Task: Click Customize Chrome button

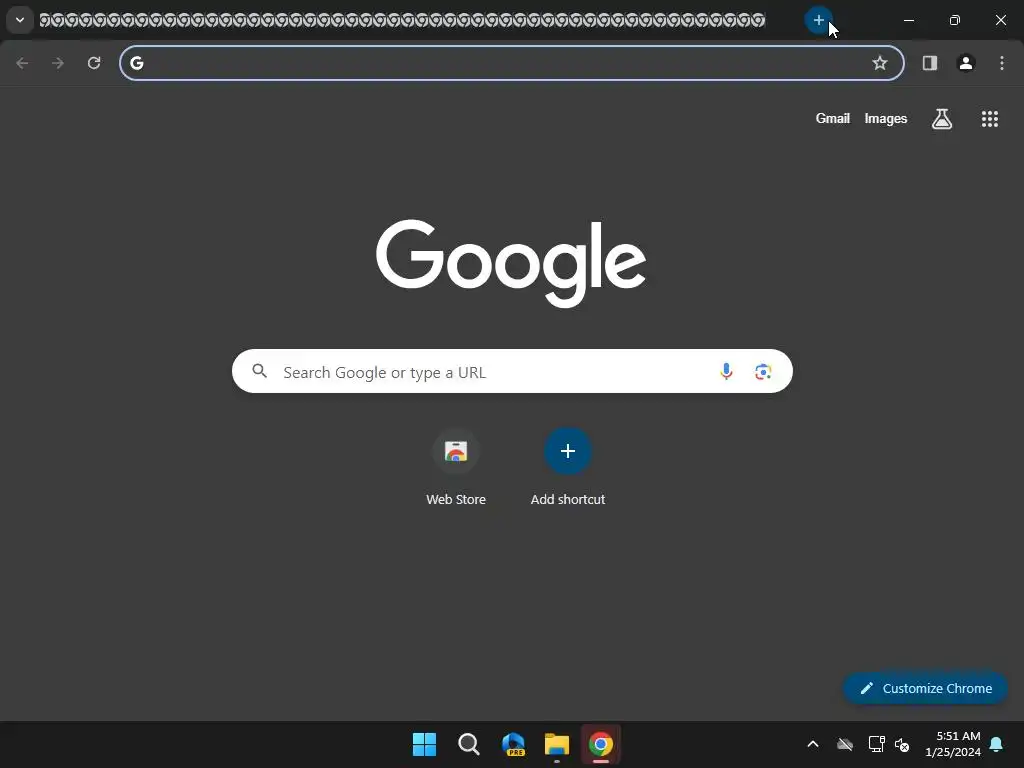Action: pyautogui.click(x=925, y=688)
